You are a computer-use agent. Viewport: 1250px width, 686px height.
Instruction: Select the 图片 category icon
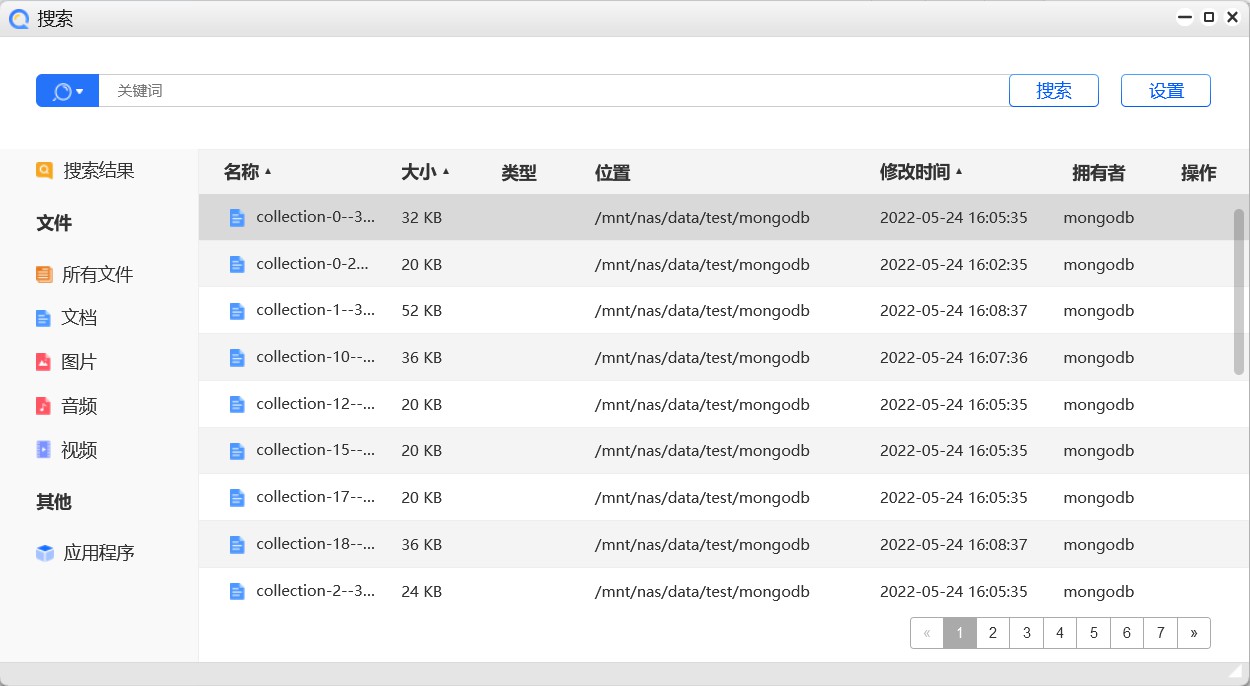point(44,361)
